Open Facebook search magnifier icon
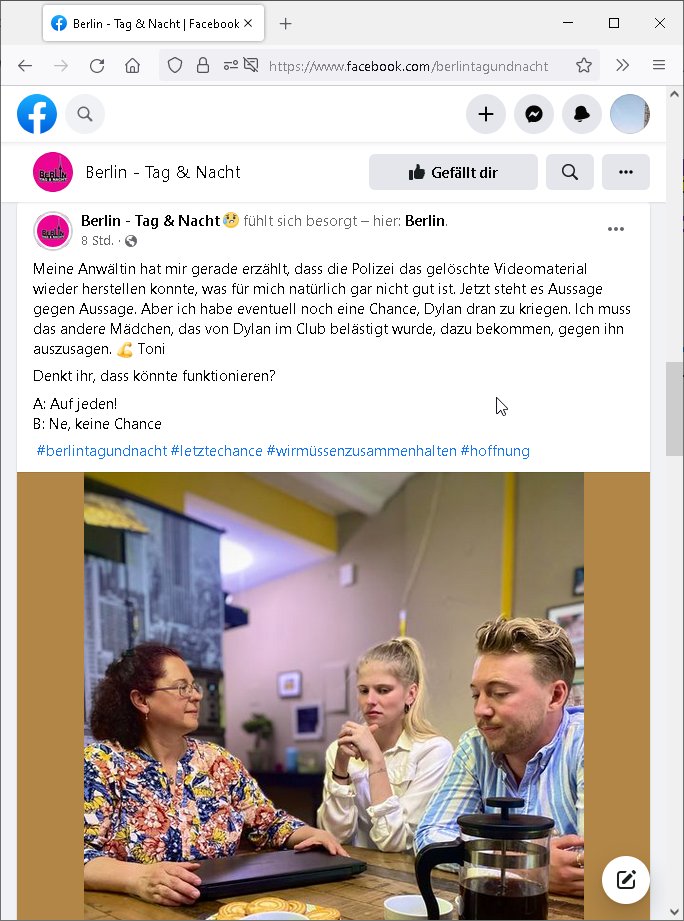The image size is (684, 921). tap(85, 114)
